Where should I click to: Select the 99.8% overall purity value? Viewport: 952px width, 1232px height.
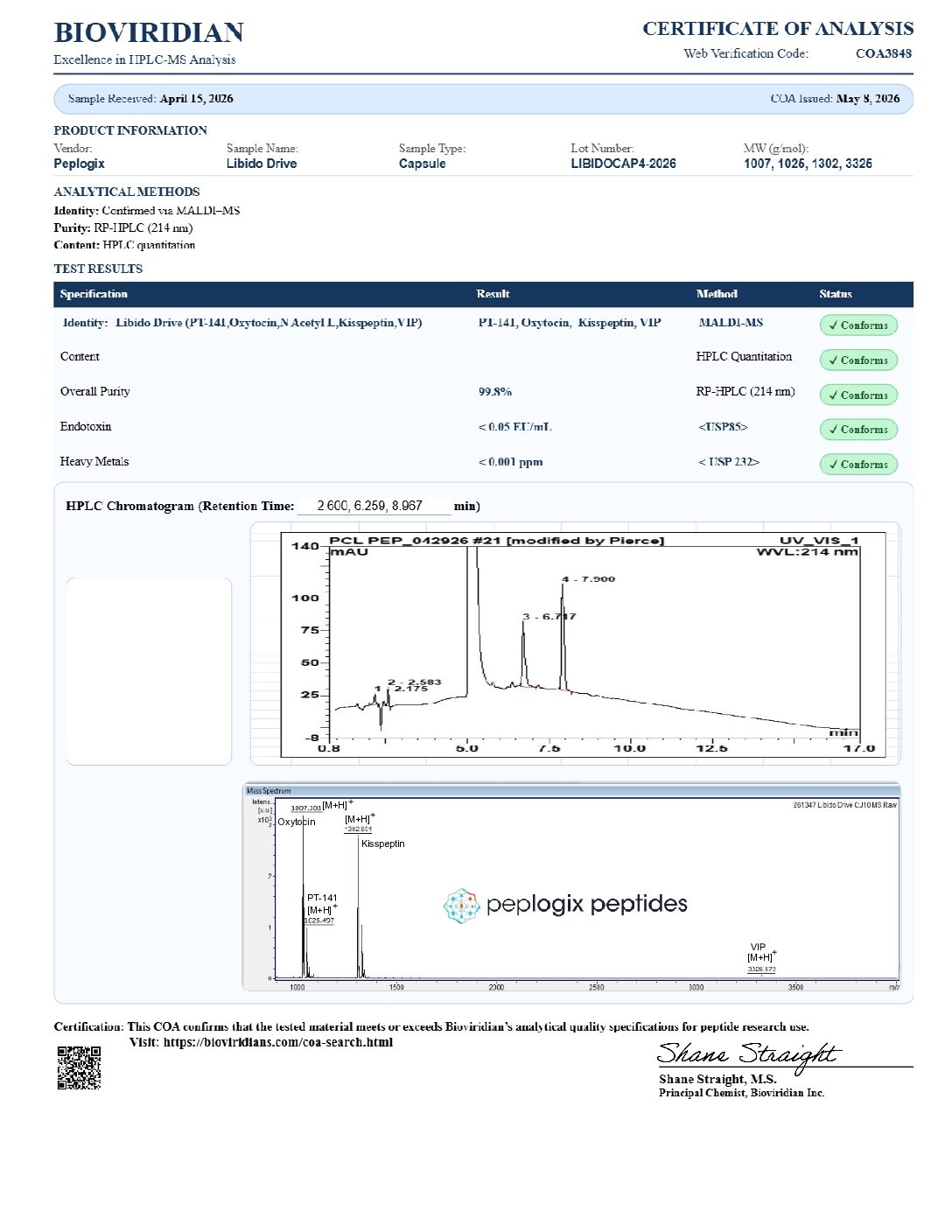495,392
